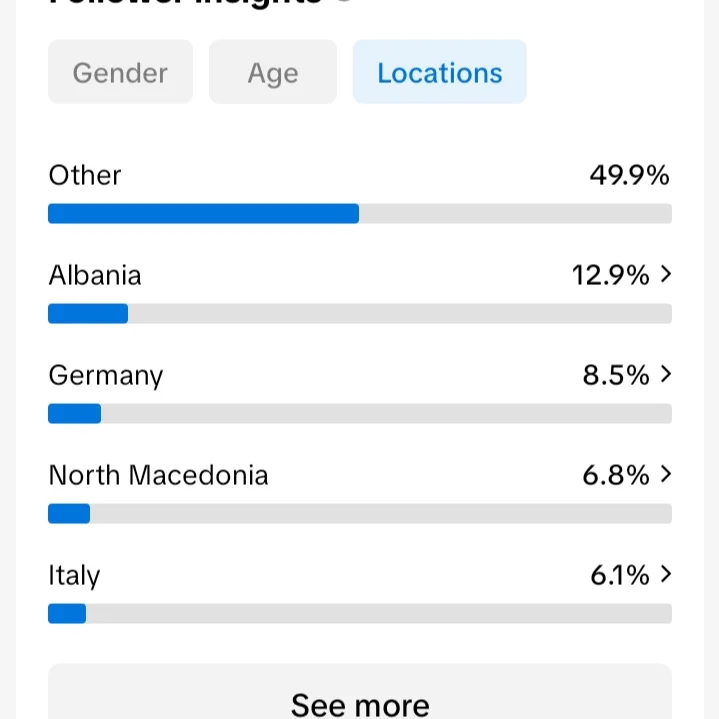Select the Locations tab
The image size is (719, 719).
click(x=439, y=73)
